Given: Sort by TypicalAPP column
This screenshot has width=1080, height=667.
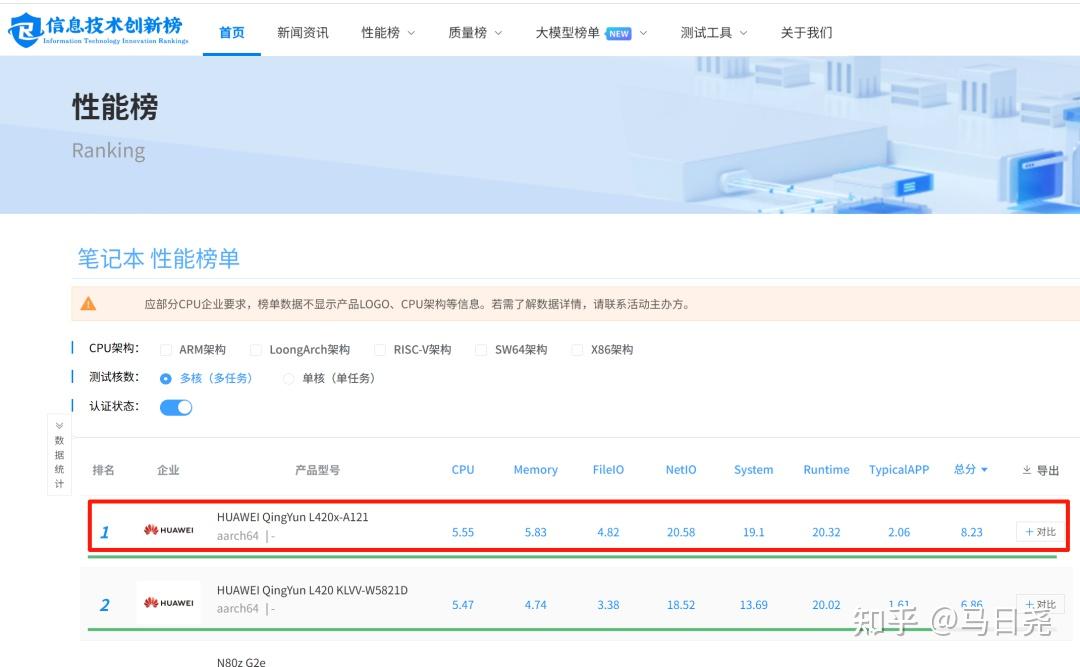Looking at the screenshot, I should point(899,469).
